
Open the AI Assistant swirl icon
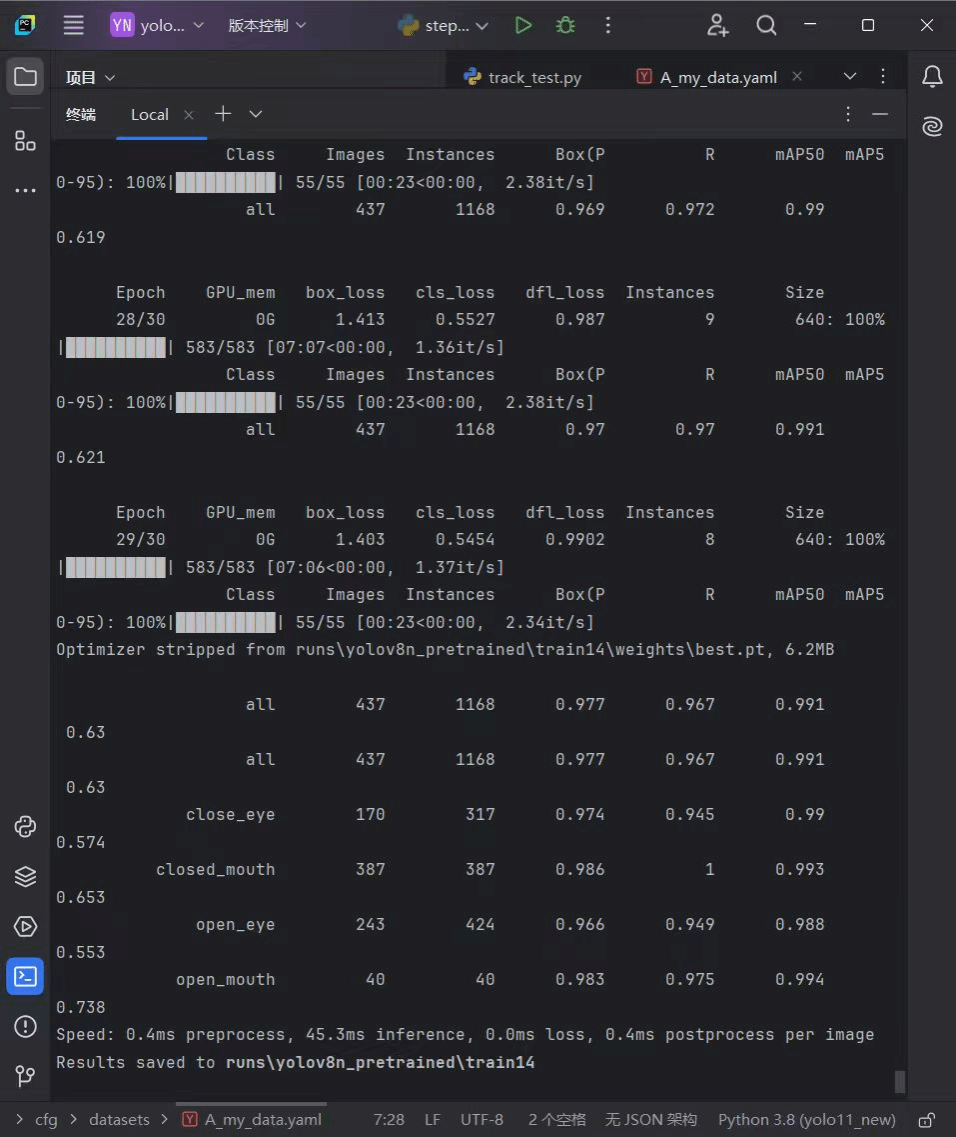[x=932, y=126]
